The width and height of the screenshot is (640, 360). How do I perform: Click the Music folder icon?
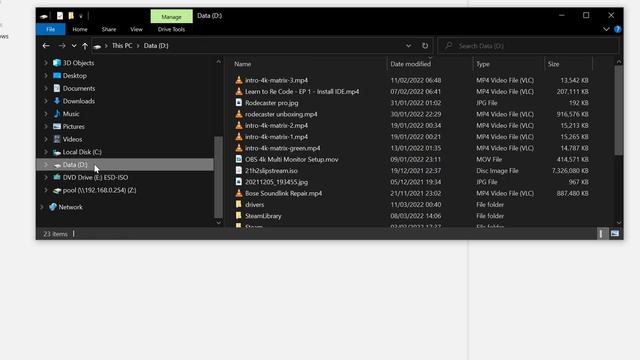click(x=57, y=113)
